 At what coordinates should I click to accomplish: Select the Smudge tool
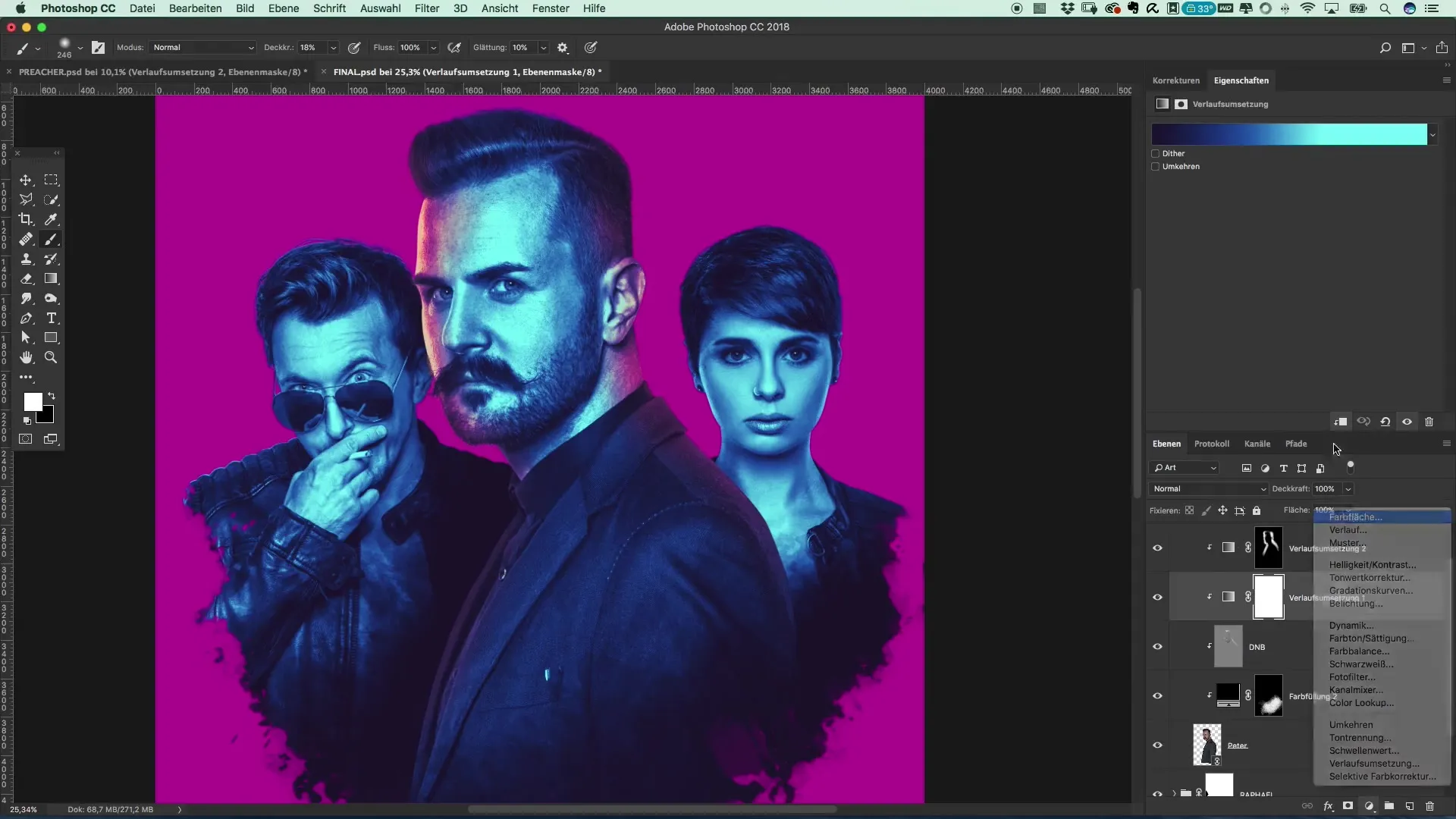(26, 298)
